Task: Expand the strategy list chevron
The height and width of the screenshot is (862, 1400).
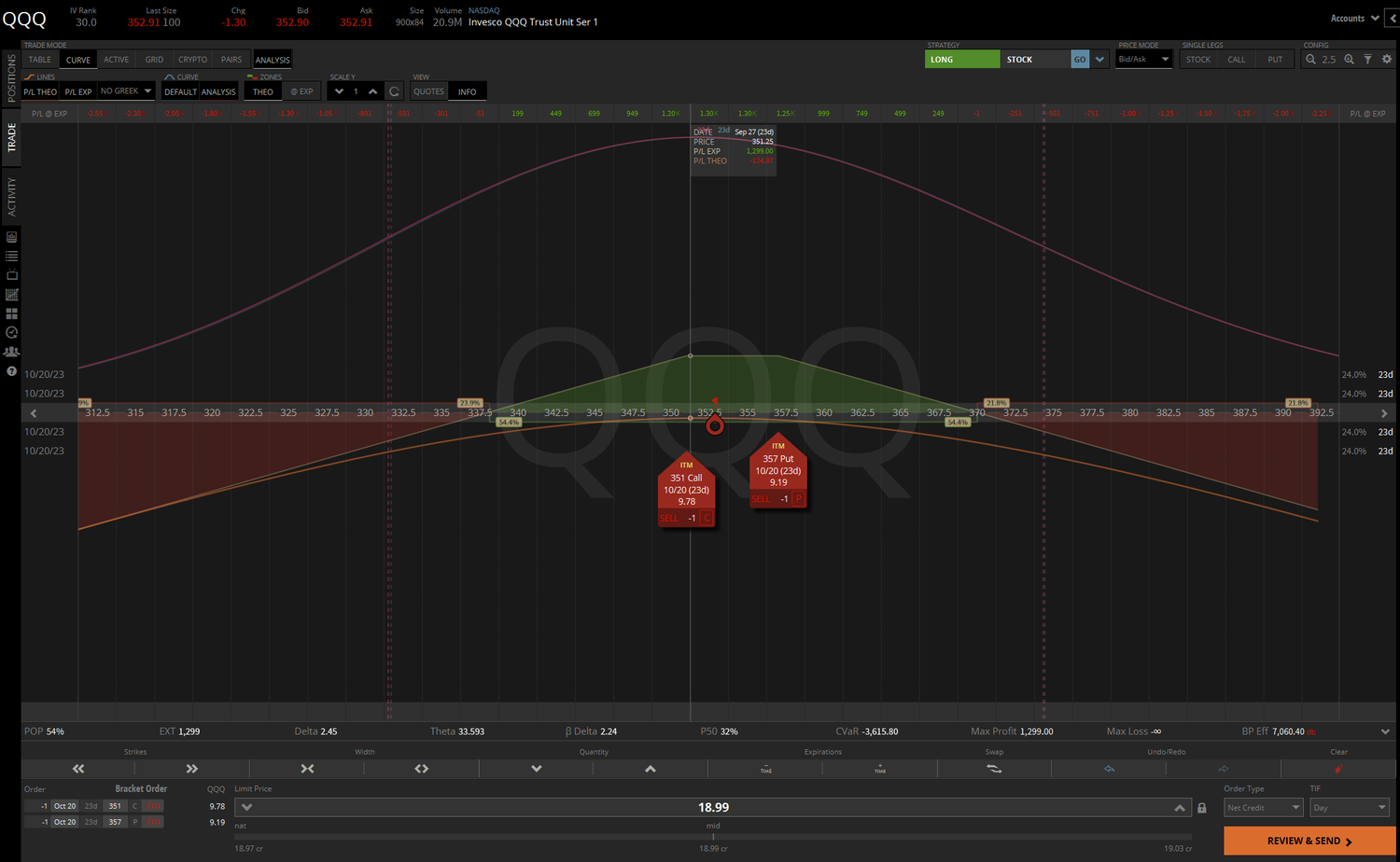Action: (x=1099, y=60)
